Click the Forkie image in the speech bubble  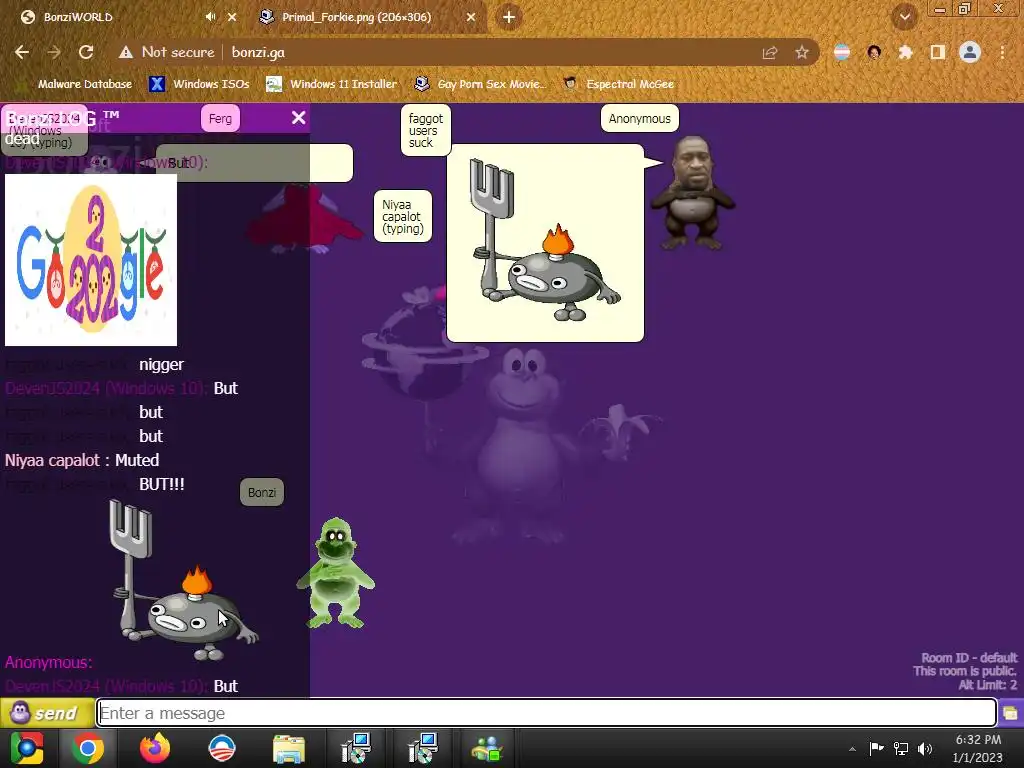pyautogui.click(x=545, y=240)
